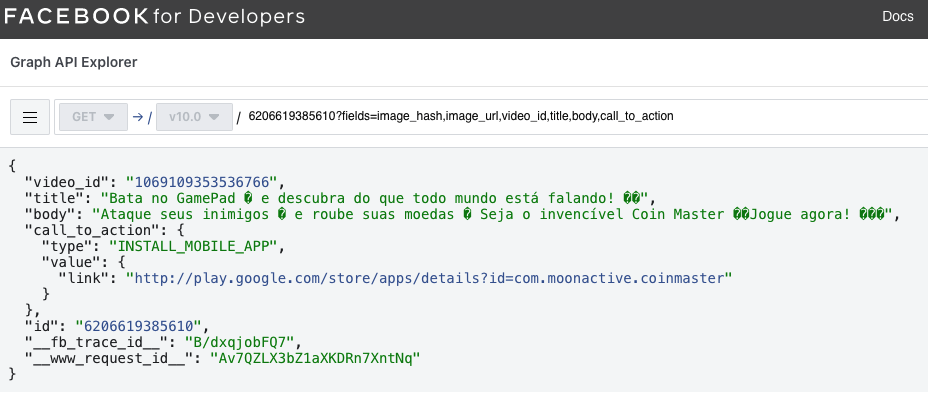The width and height of the screenshot is (928, 406).
Task: Open the GET method dropdown
Action: pos(94,117)
